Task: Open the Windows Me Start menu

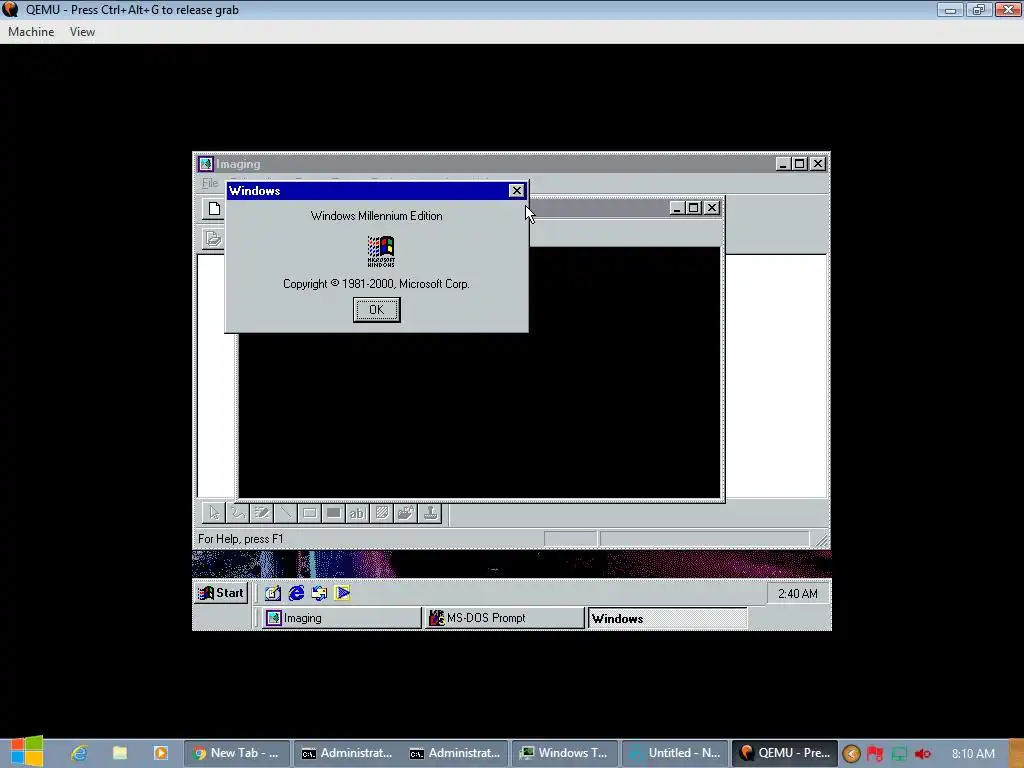Action: (221, 593)
